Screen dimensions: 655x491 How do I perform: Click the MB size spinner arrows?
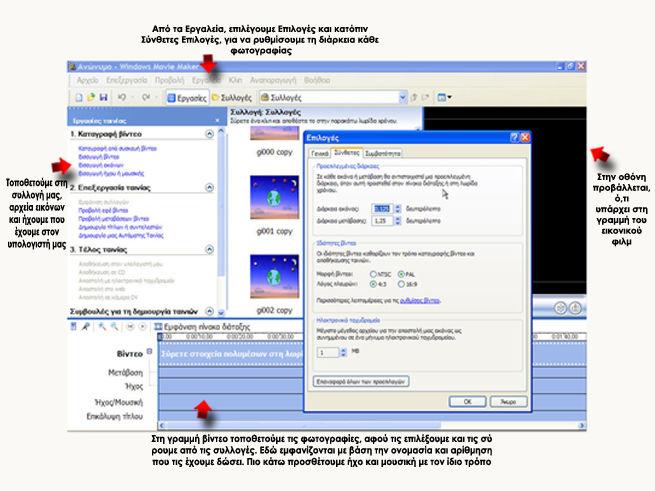[x=343, y=352]
